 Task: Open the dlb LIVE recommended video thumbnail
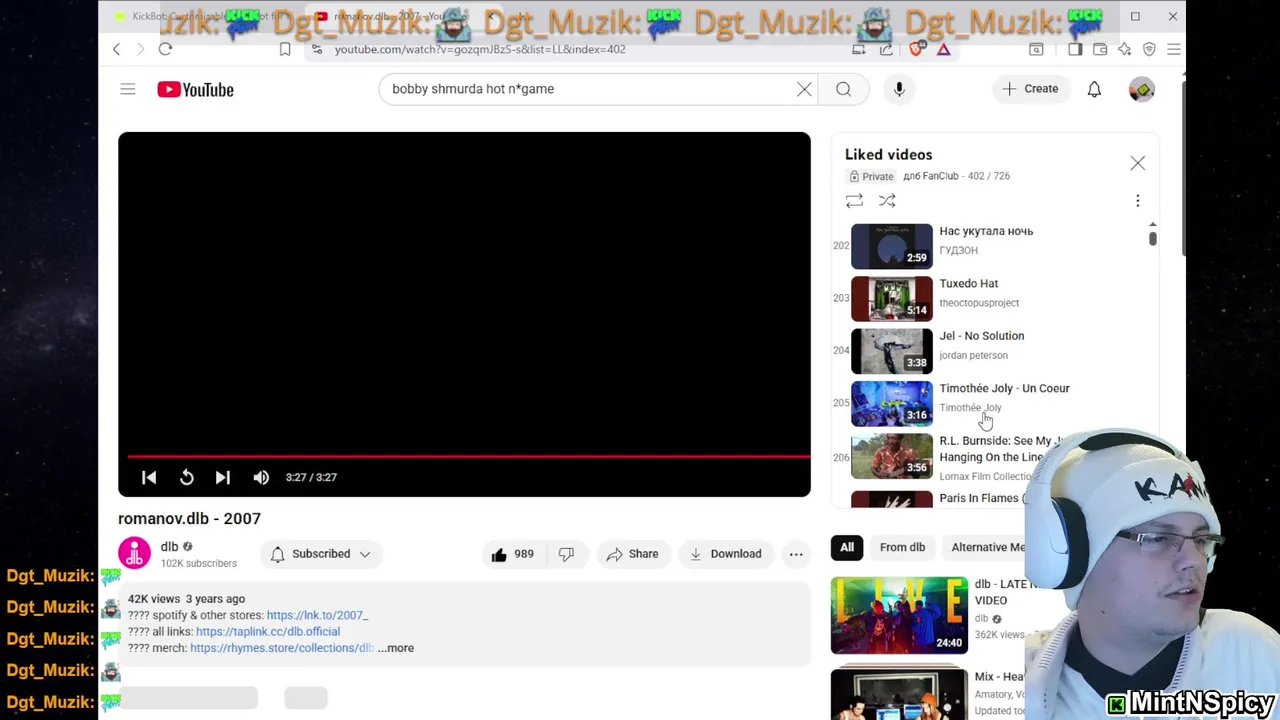pyautogui.click(x=899, y=615)
